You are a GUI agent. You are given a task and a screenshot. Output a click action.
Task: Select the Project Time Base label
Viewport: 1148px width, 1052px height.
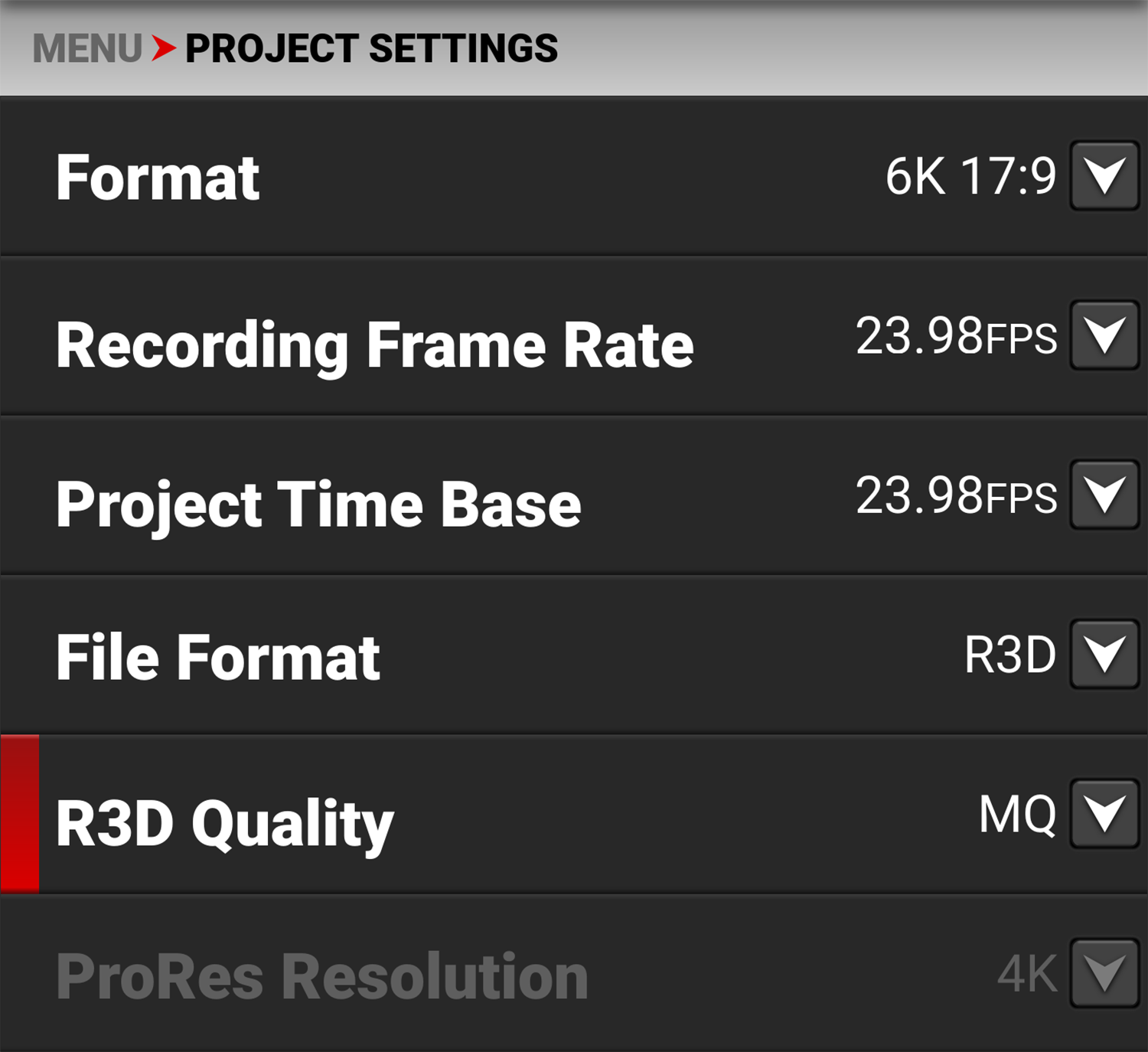click(x=318, y=505)
